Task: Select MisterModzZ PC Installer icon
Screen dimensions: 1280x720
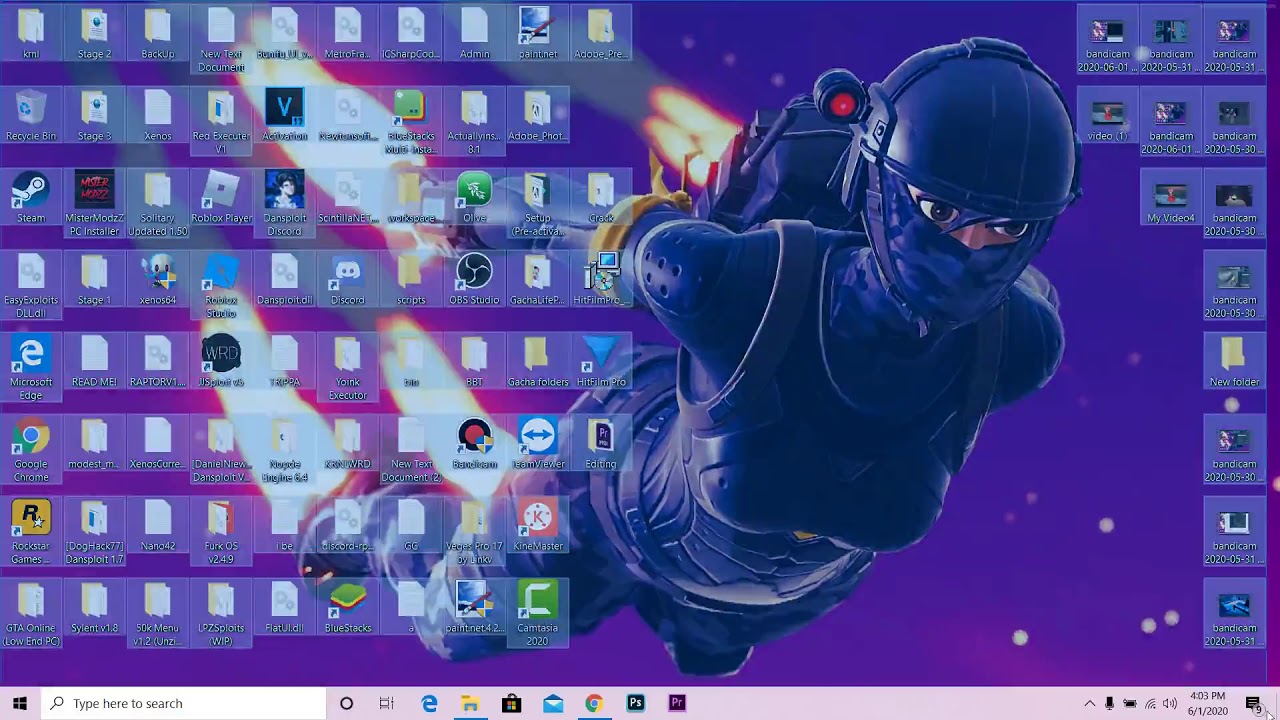Action: (x=94, y=204)
